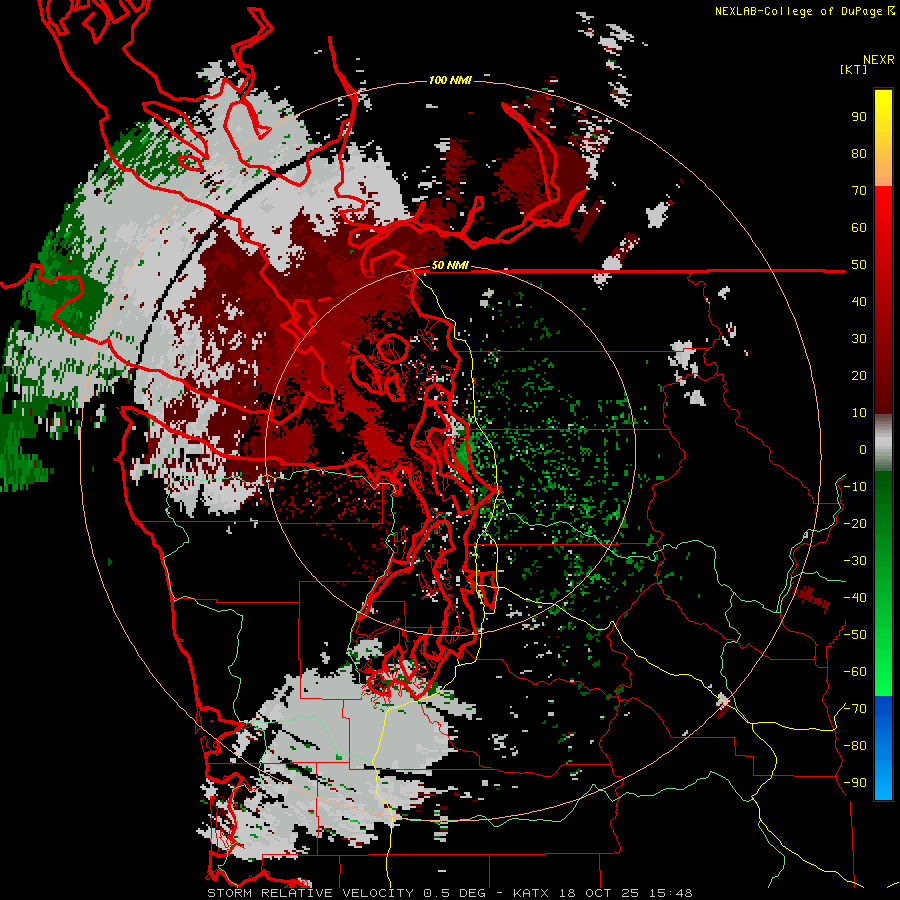Viewport: 900px width, 900px height.
Task: Click the 50 NMI range ring label
Action: coord(450,265)
